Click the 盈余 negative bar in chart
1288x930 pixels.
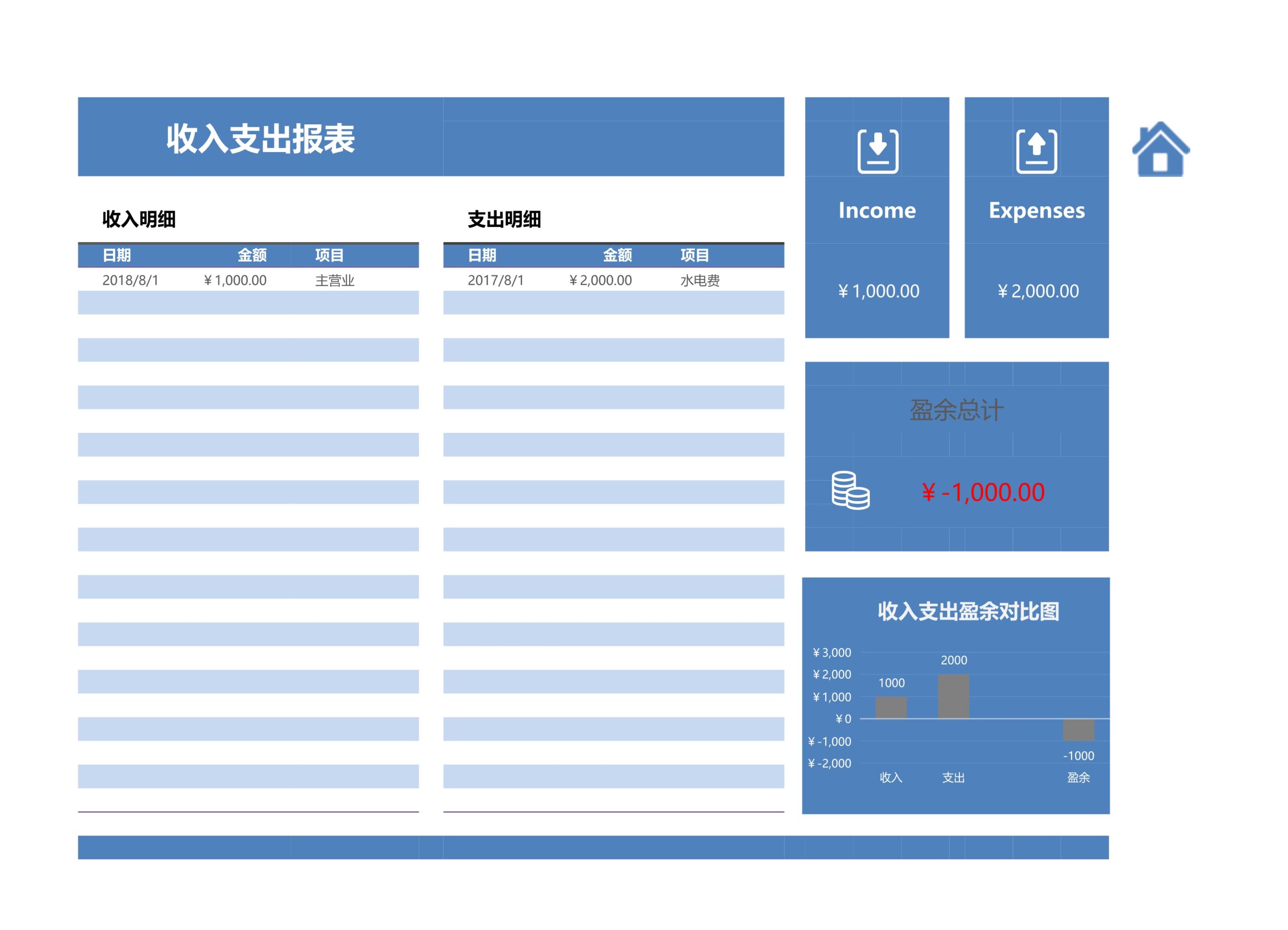pos(1078,730)
